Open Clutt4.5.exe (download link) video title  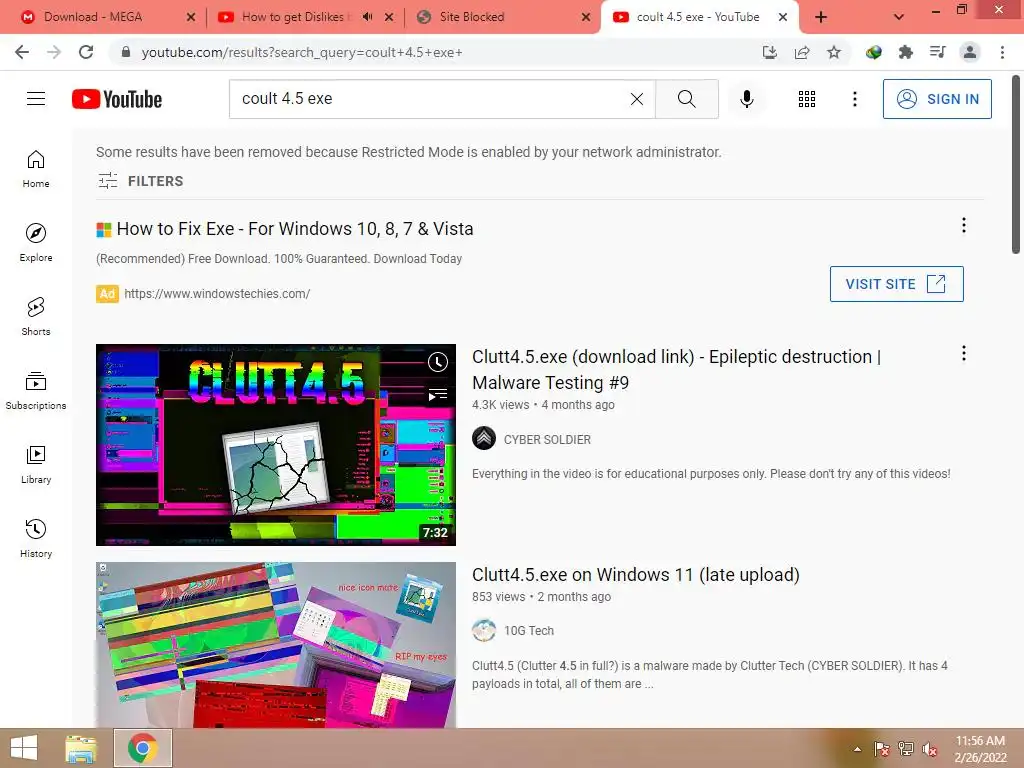[676, 370]
